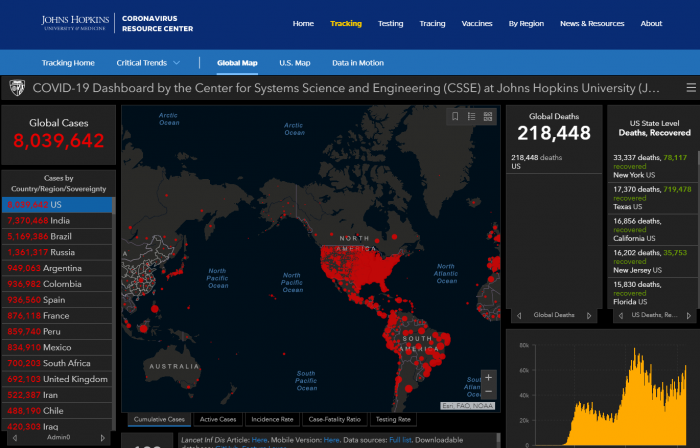
Task: Select the Global Map tab
Action: 237,63
